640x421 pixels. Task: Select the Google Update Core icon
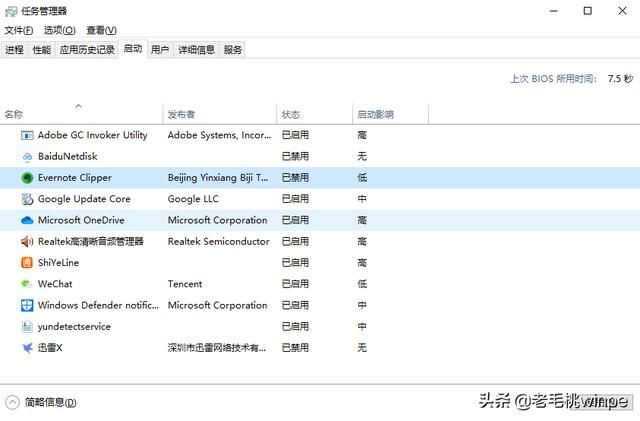[27, 199]
